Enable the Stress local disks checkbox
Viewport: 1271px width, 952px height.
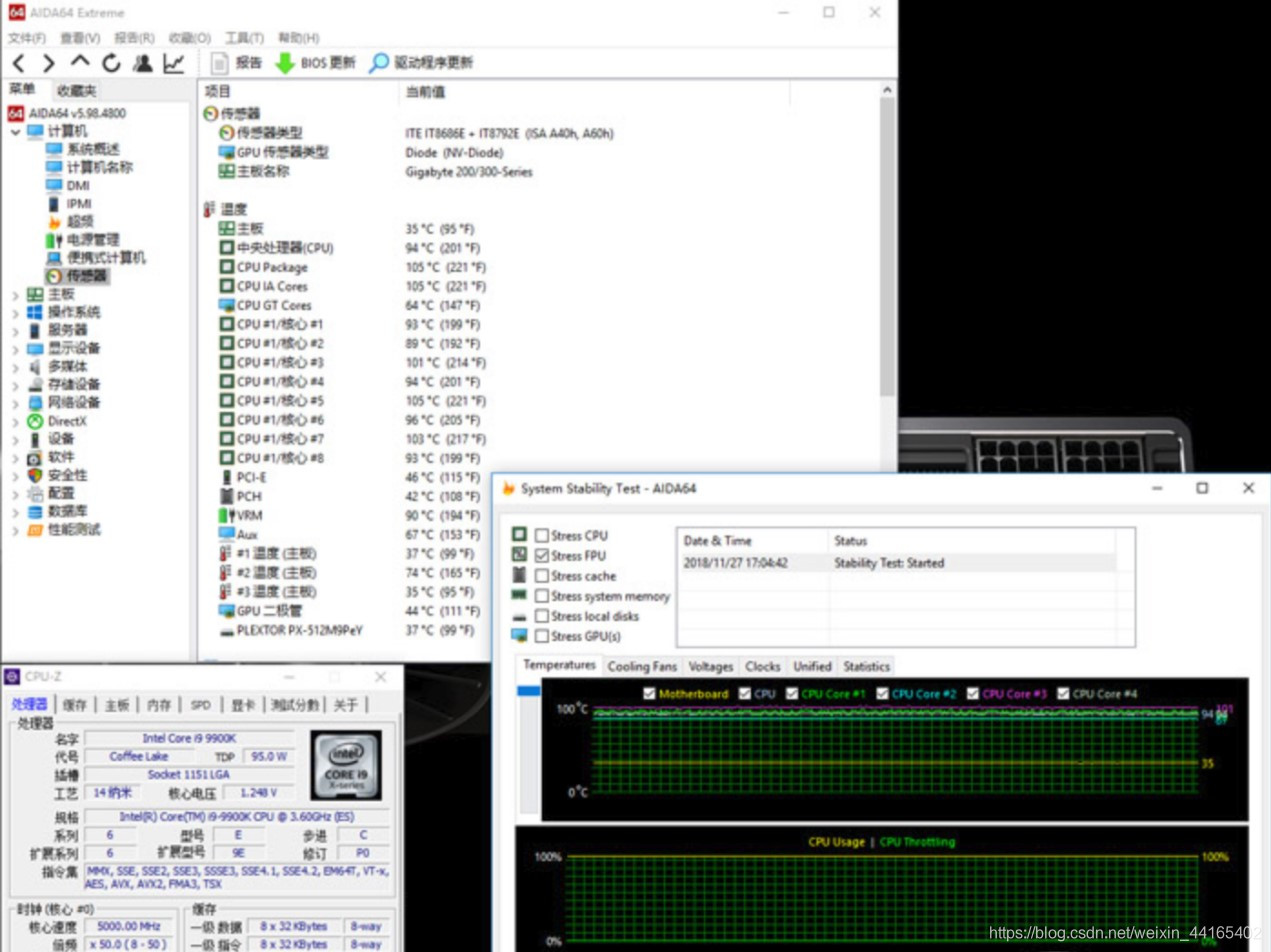point(541,616)
